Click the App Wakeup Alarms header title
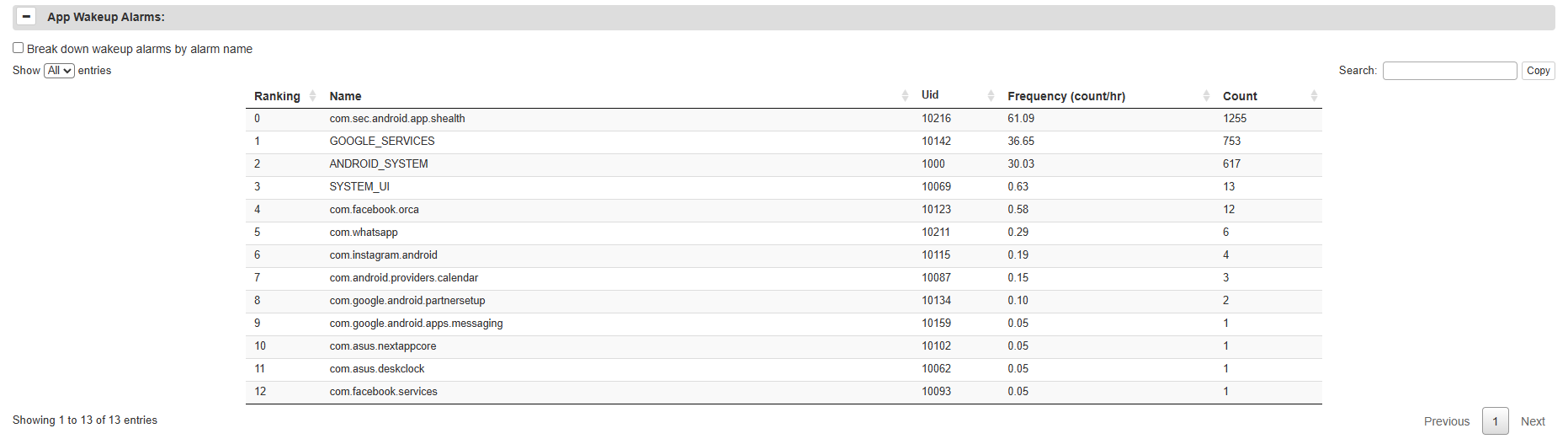The image size is (1568, 439). pyautogui.click(x=106, y=17)
